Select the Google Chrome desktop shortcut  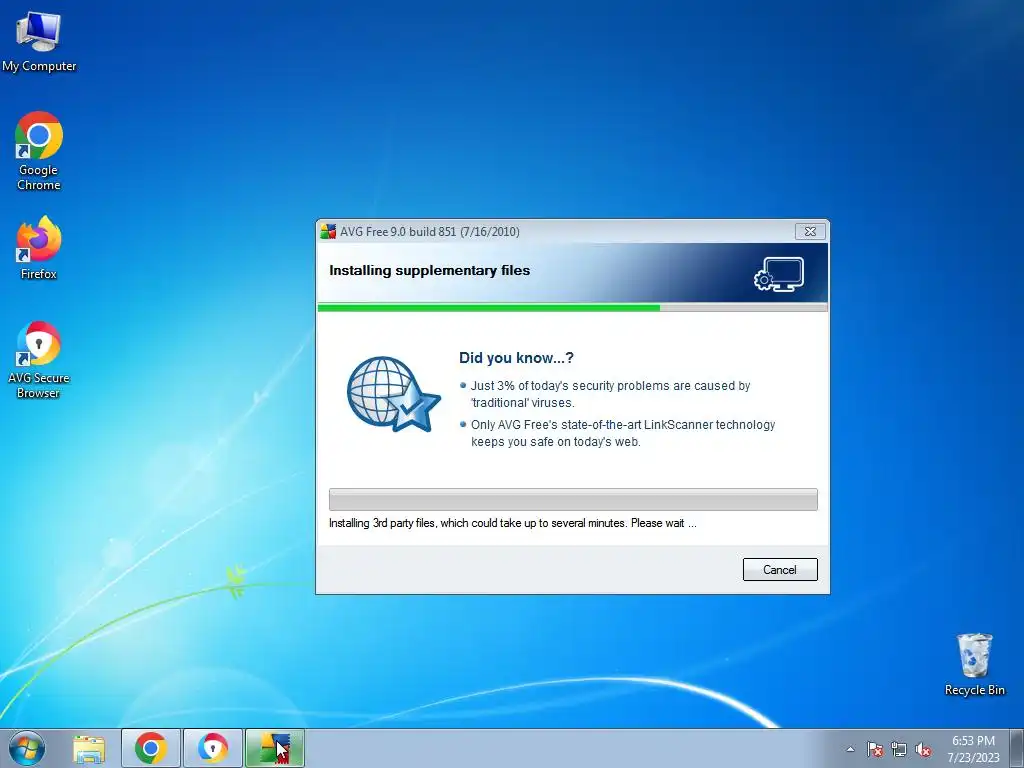click(x=39, y=151)
